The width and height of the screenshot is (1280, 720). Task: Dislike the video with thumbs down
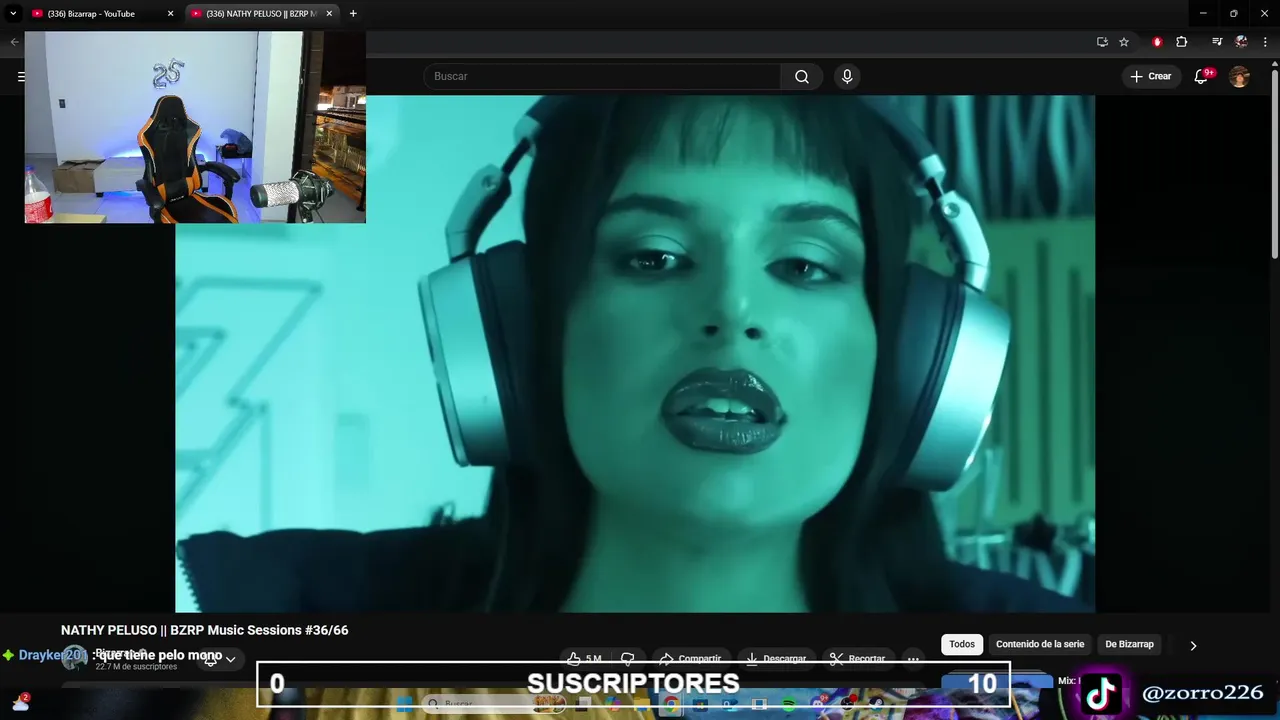628,658
